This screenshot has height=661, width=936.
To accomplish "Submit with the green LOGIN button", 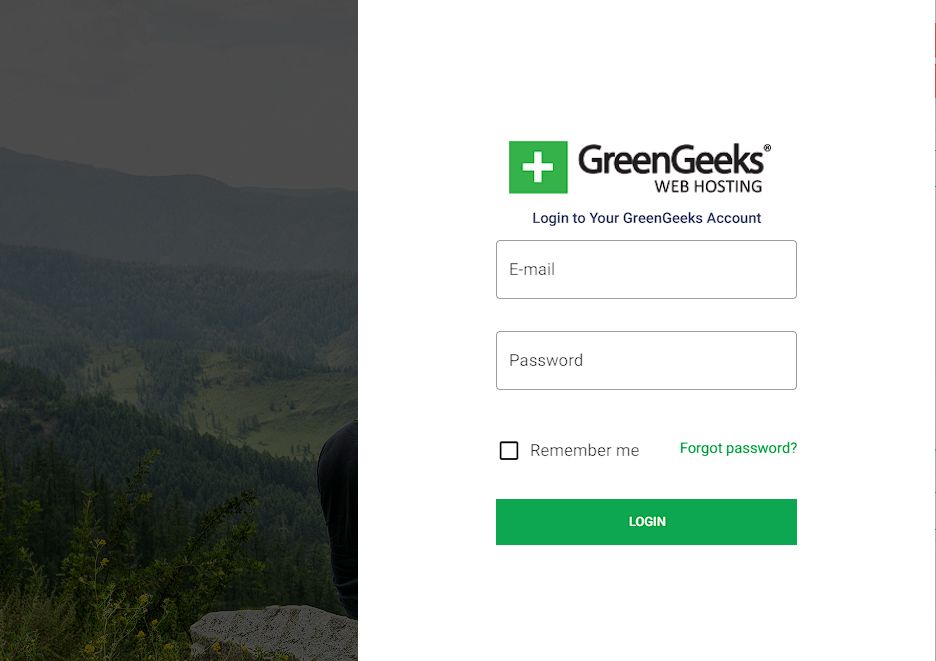I will tap(646, 522).
